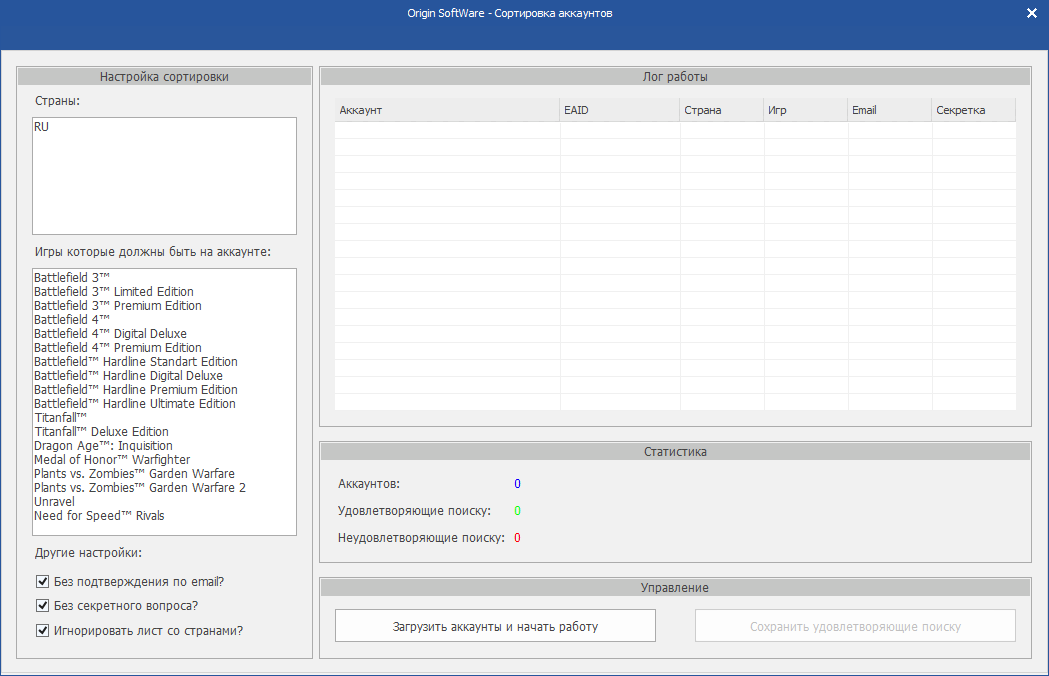Uncheck 'Без секретного вопроса?' option

43,606
